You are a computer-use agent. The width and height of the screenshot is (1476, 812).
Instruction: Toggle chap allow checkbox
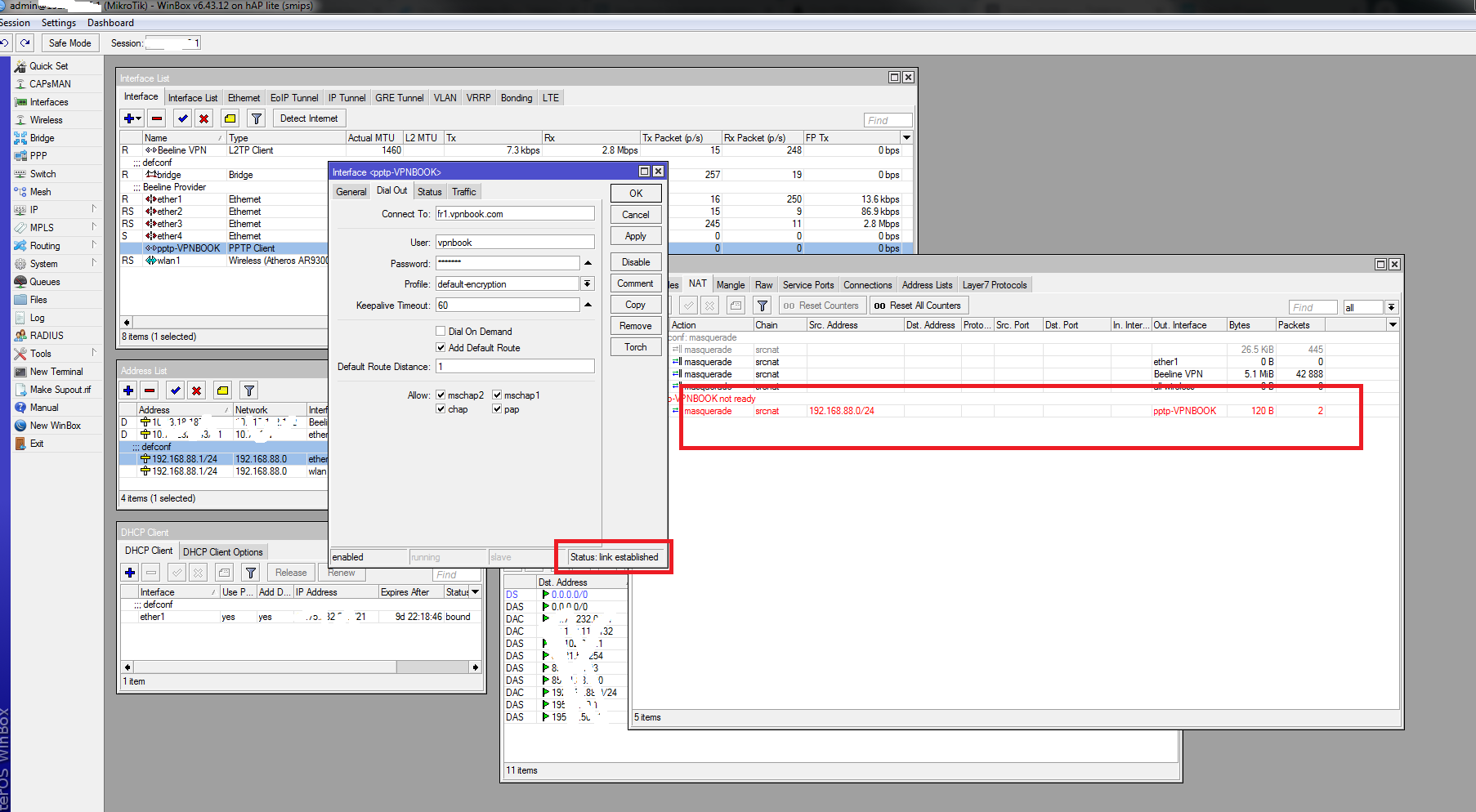click(441, 410)
